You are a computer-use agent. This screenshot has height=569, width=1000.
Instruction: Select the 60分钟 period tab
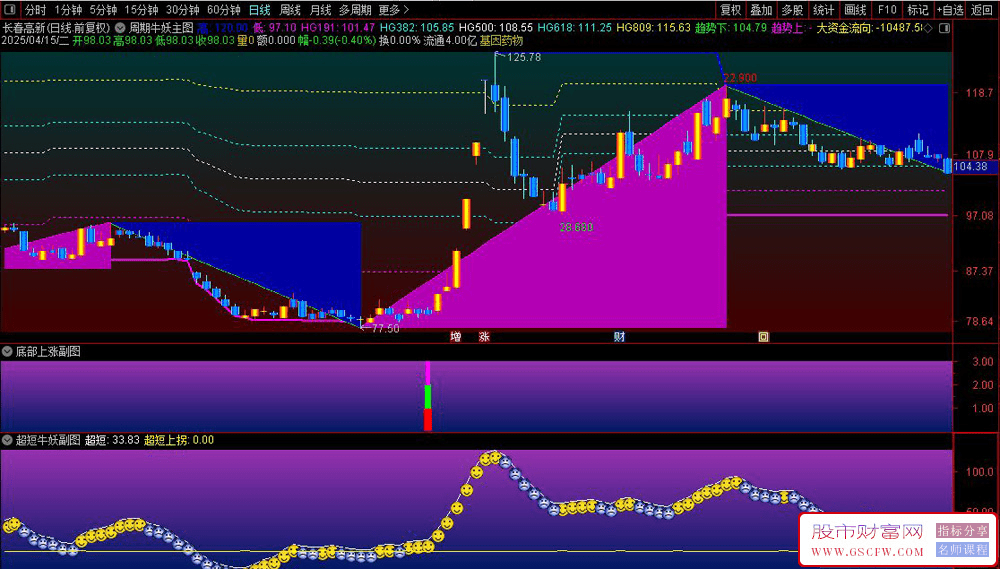224,10
